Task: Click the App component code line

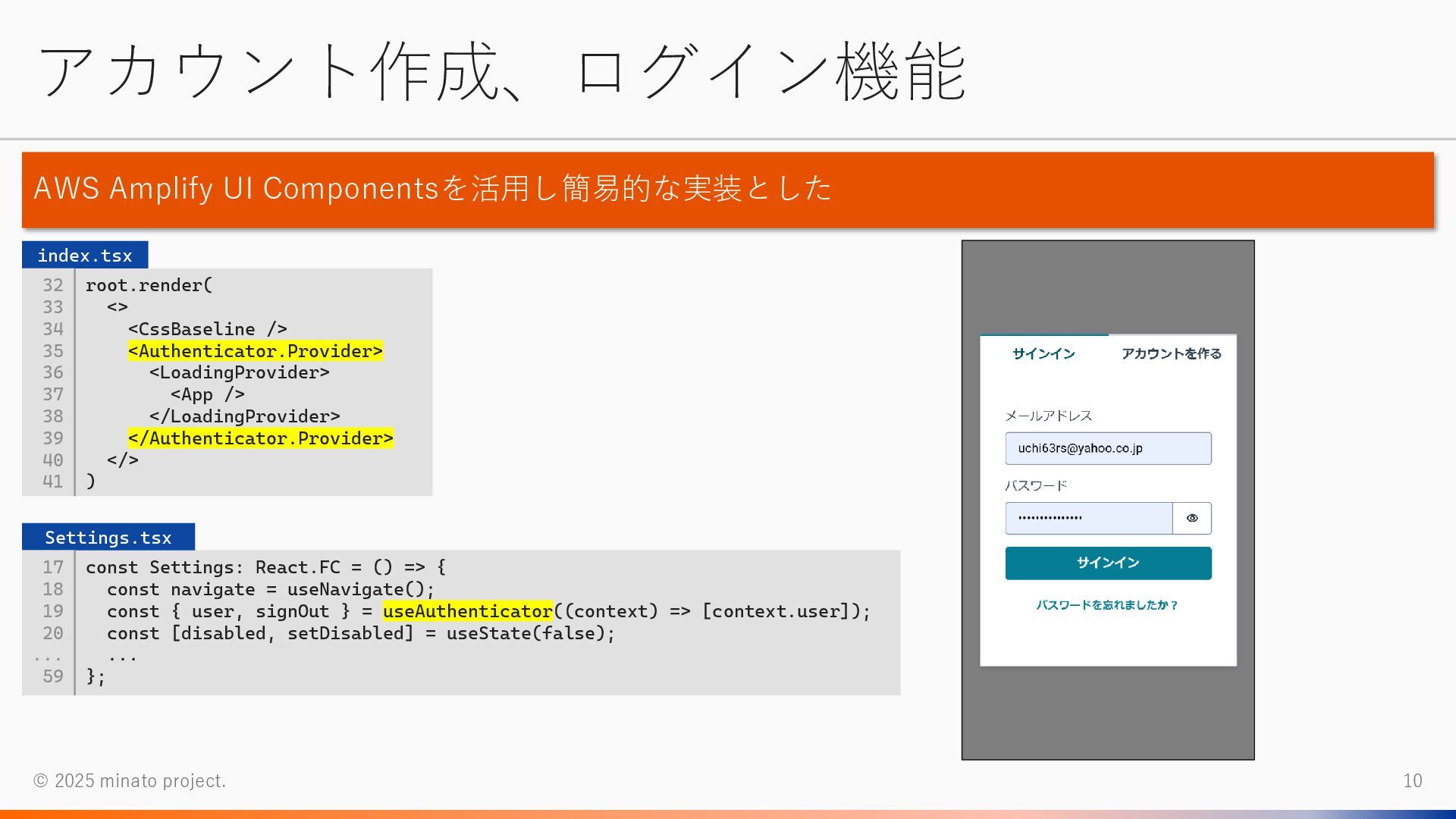Action: (207, 394)
